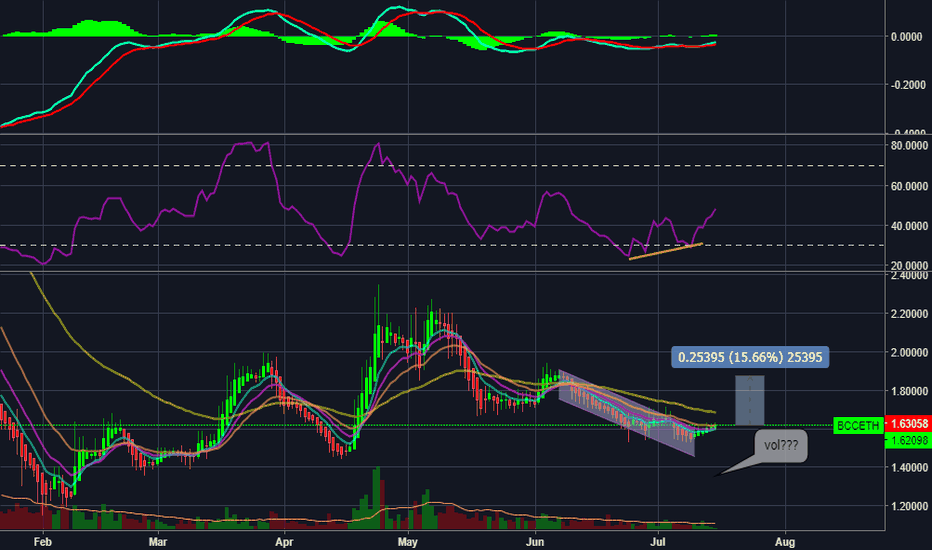
Task: Click the 80.0000 level on RSI scale
Action: (x=909, y=146)
